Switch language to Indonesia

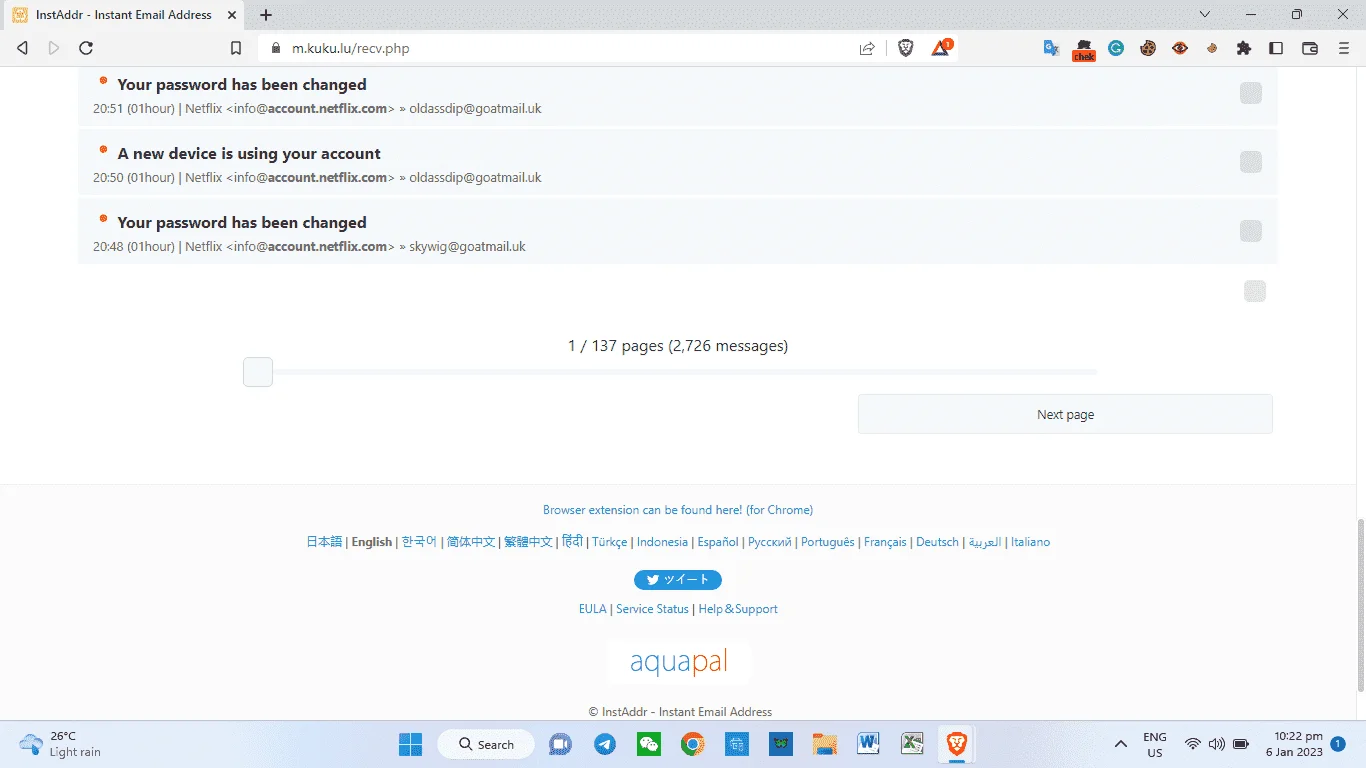click(x=662, y=542)
